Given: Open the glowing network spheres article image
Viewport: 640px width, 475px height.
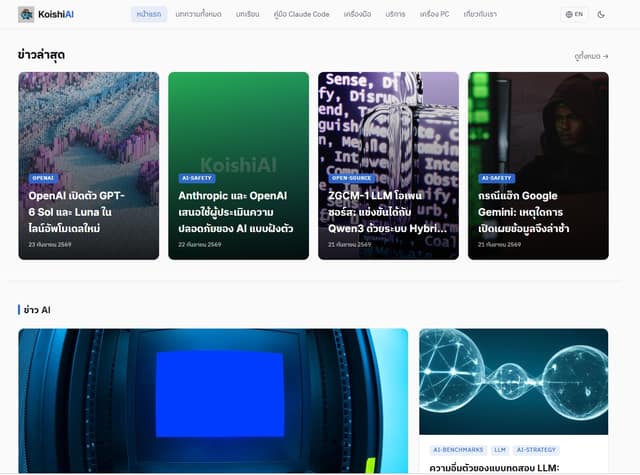Looking at the screenshot, I should point(513,382).
